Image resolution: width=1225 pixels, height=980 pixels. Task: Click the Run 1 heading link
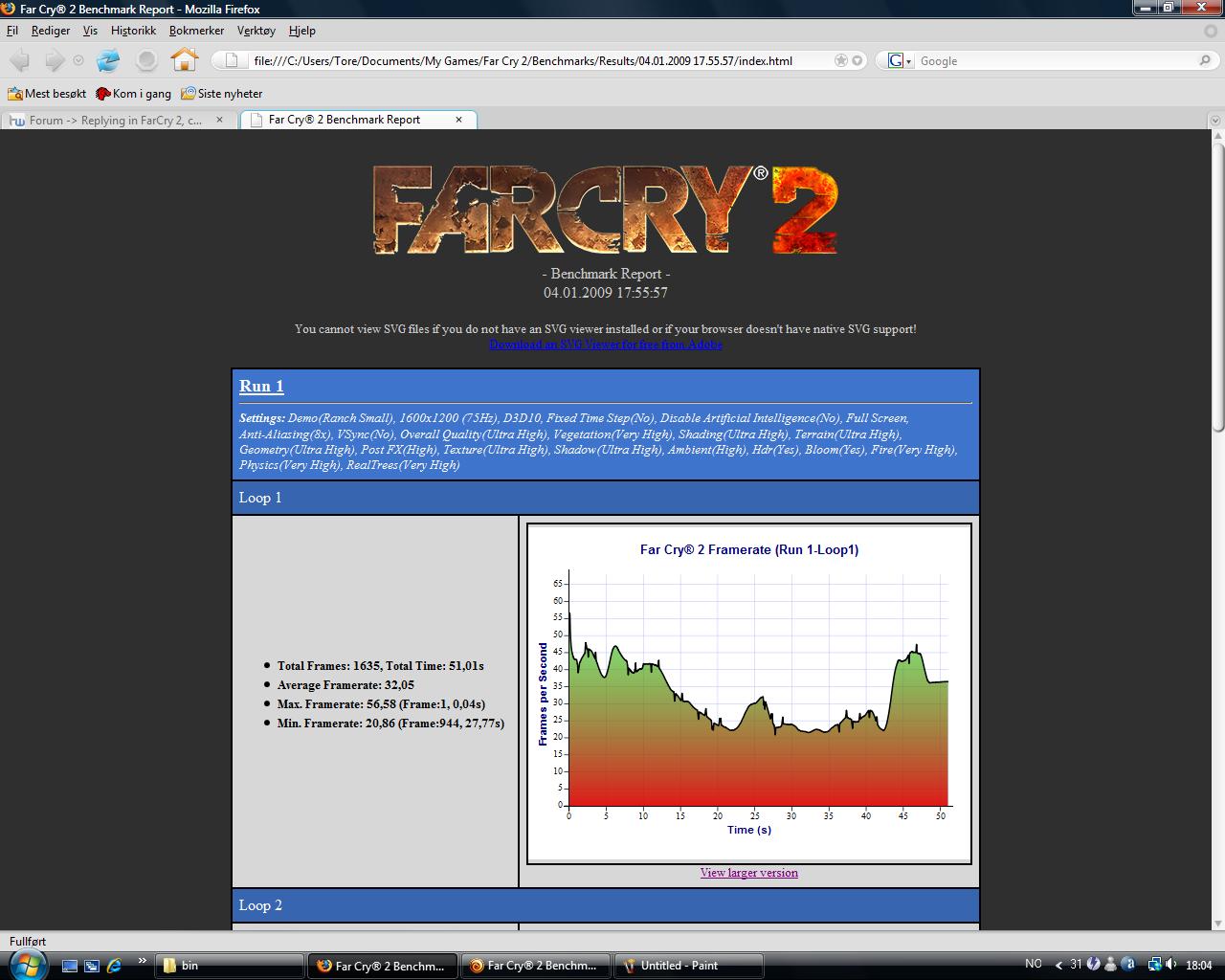click(x=261, y=386)
